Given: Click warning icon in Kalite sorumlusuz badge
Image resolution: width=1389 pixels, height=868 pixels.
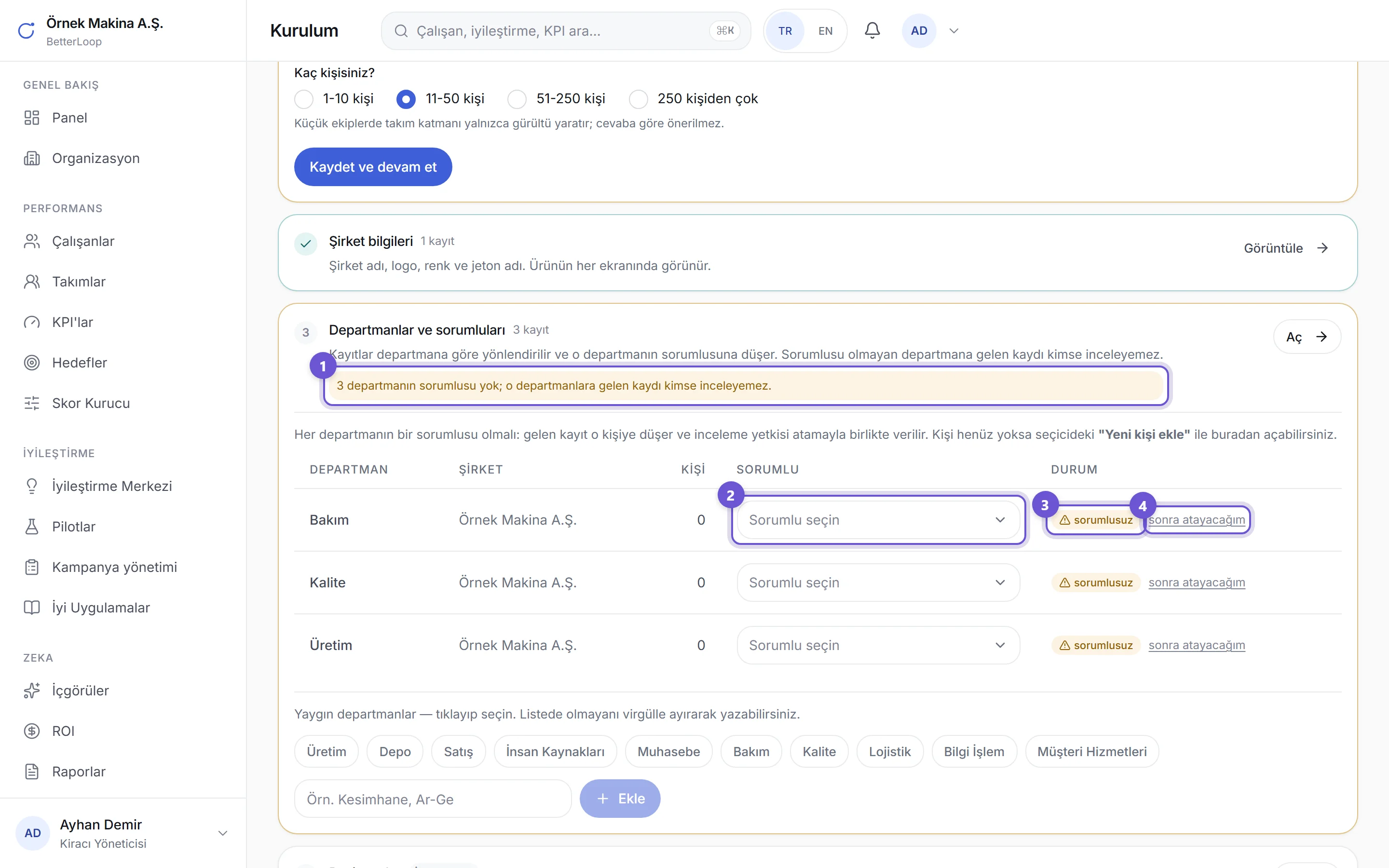Looking at the screenshot, I should point(1064,582).
